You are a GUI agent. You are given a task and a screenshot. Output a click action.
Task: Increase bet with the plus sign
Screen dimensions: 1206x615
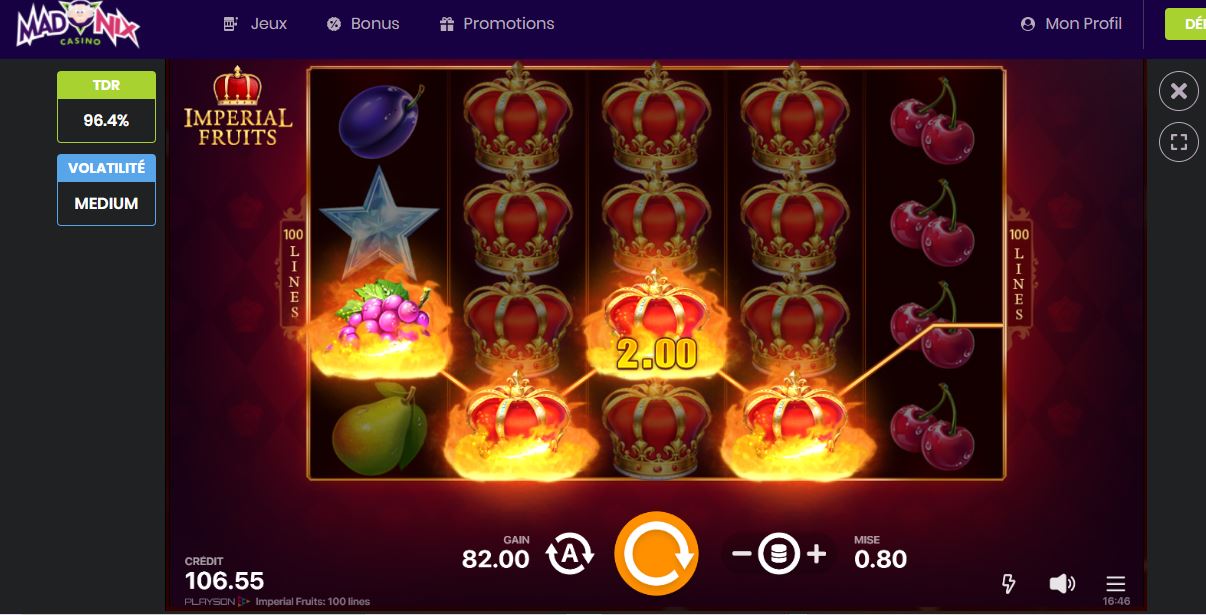click(x=816, y=553)
